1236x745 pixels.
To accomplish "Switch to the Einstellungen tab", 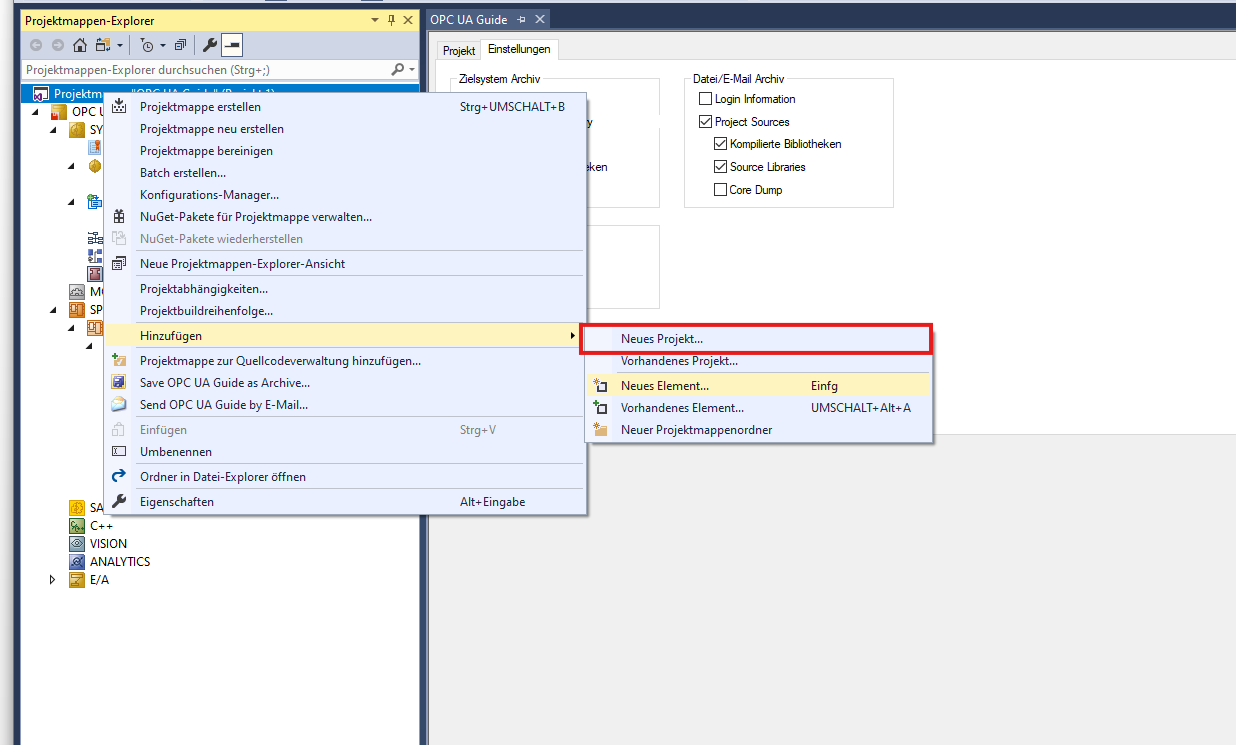I will click(x=519, y=50).
